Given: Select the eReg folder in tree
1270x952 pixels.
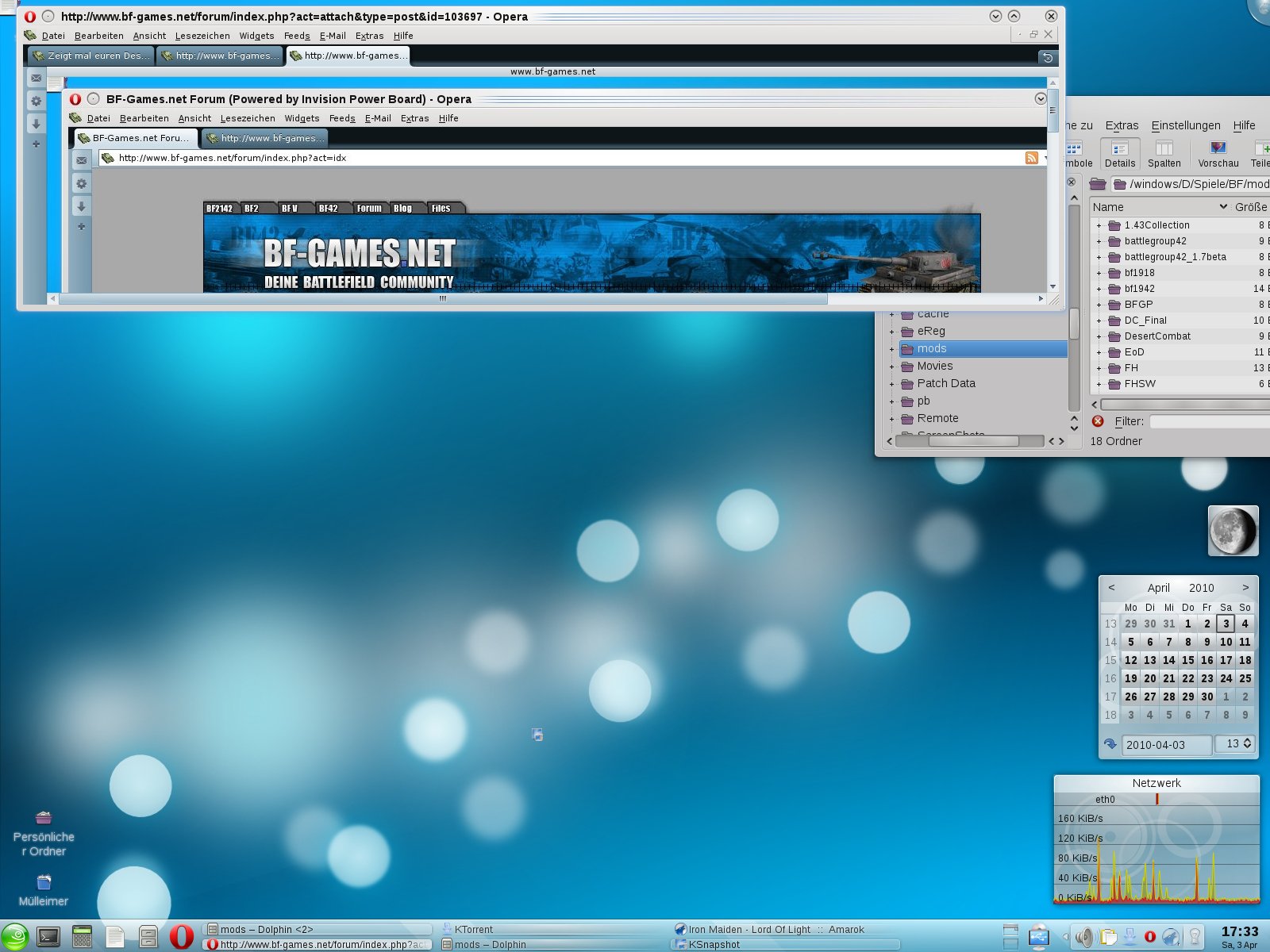Looking at the screenshot, I should point(930,331).
